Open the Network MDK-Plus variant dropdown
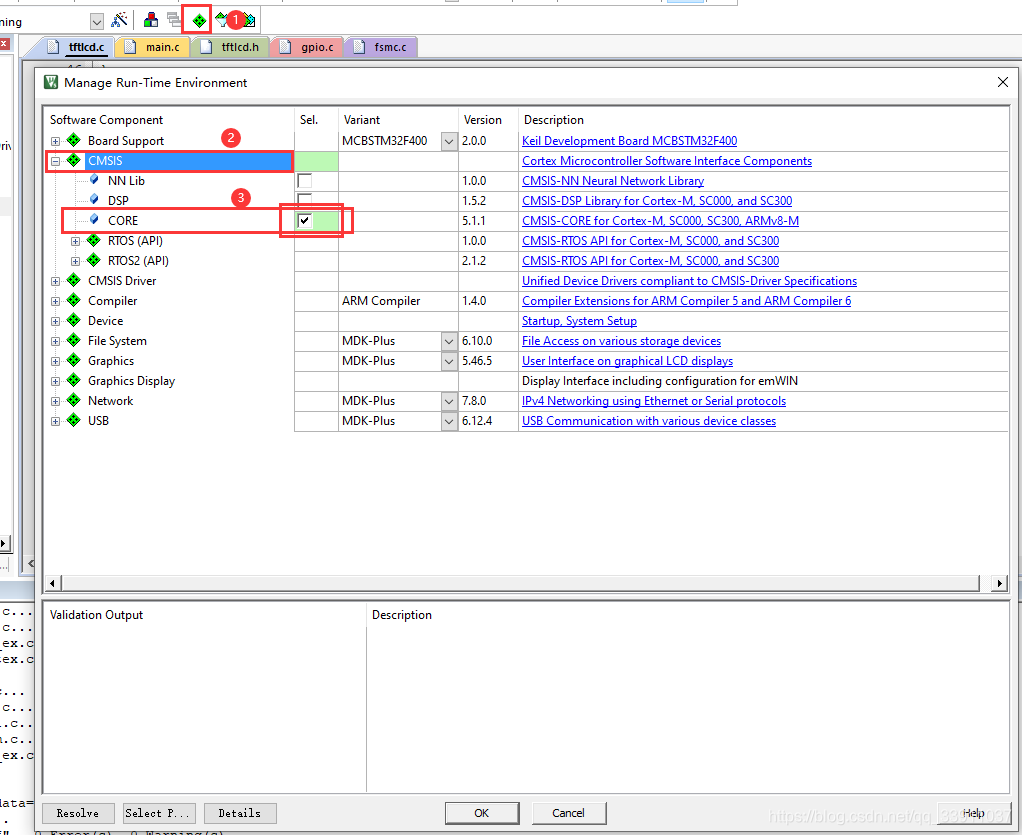This screenshot has height=835, width=1022. [449, 401]
